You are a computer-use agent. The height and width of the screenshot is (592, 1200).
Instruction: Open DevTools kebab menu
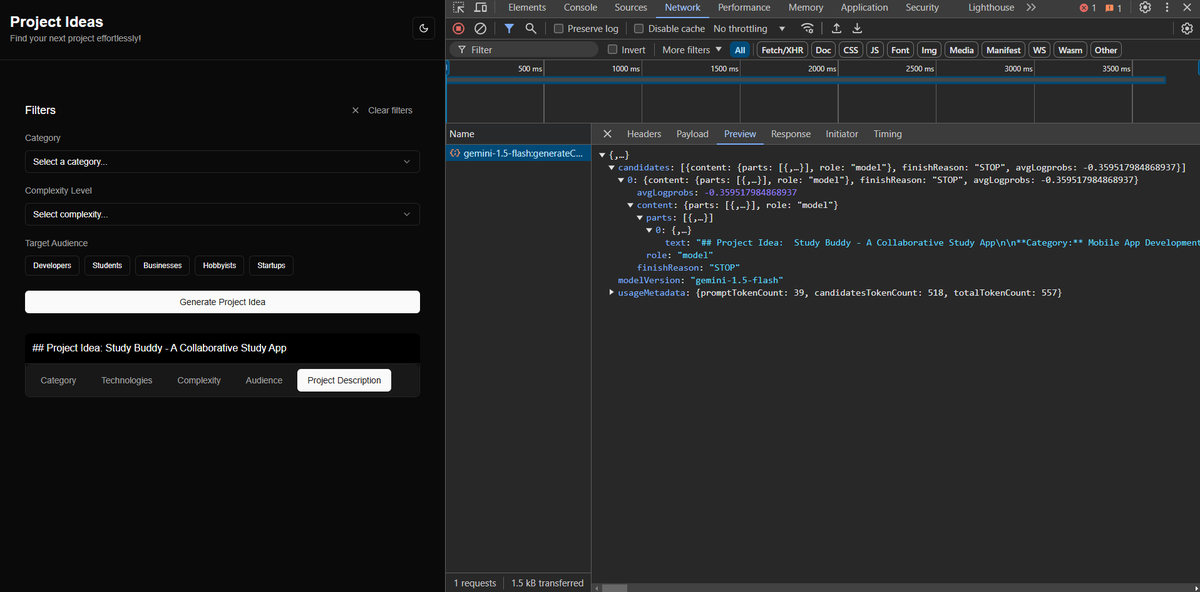(1168, 8)
